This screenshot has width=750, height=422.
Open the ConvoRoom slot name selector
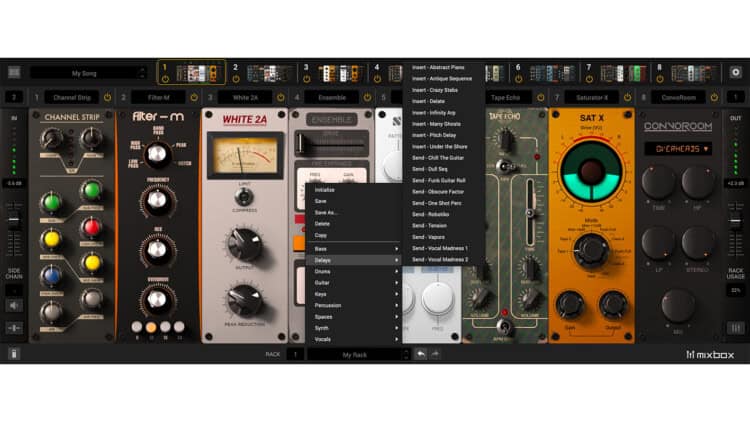coord(679,98)
